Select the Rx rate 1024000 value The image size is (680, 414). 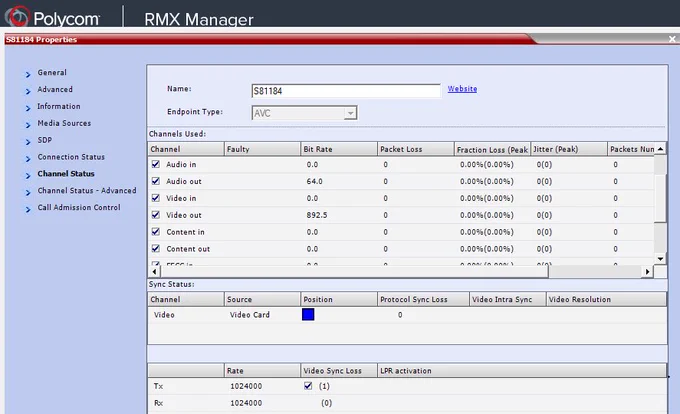click(x=246, y=403)
